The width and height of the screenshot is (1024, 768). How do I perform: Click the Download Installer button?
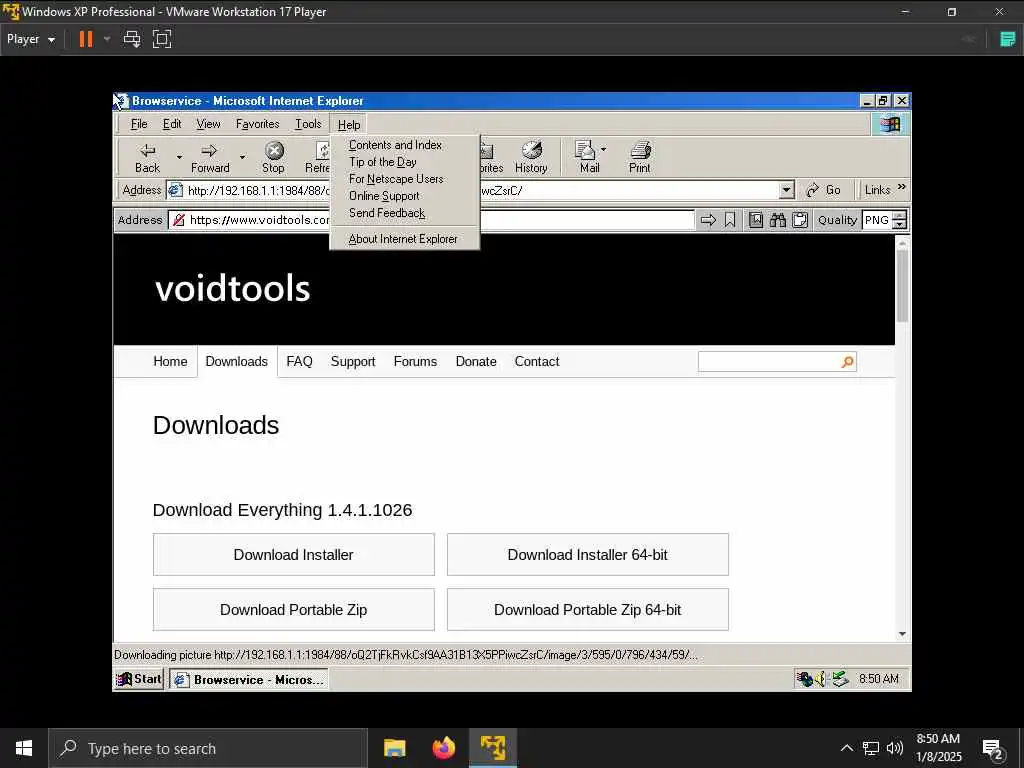tap(294, 554)
